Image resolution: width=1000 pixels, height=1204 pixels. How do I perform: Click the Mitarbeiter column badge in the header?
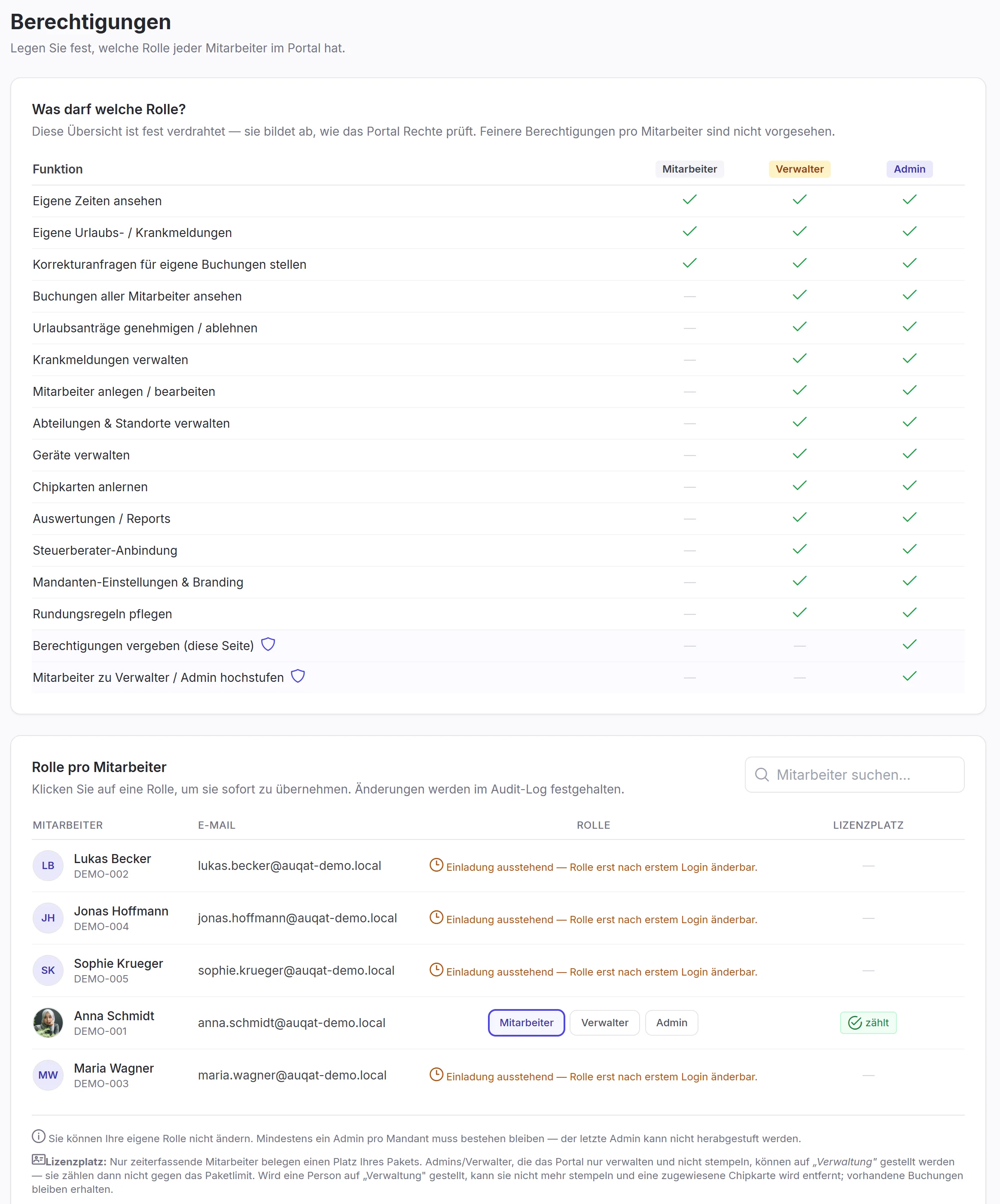point(689,169)
